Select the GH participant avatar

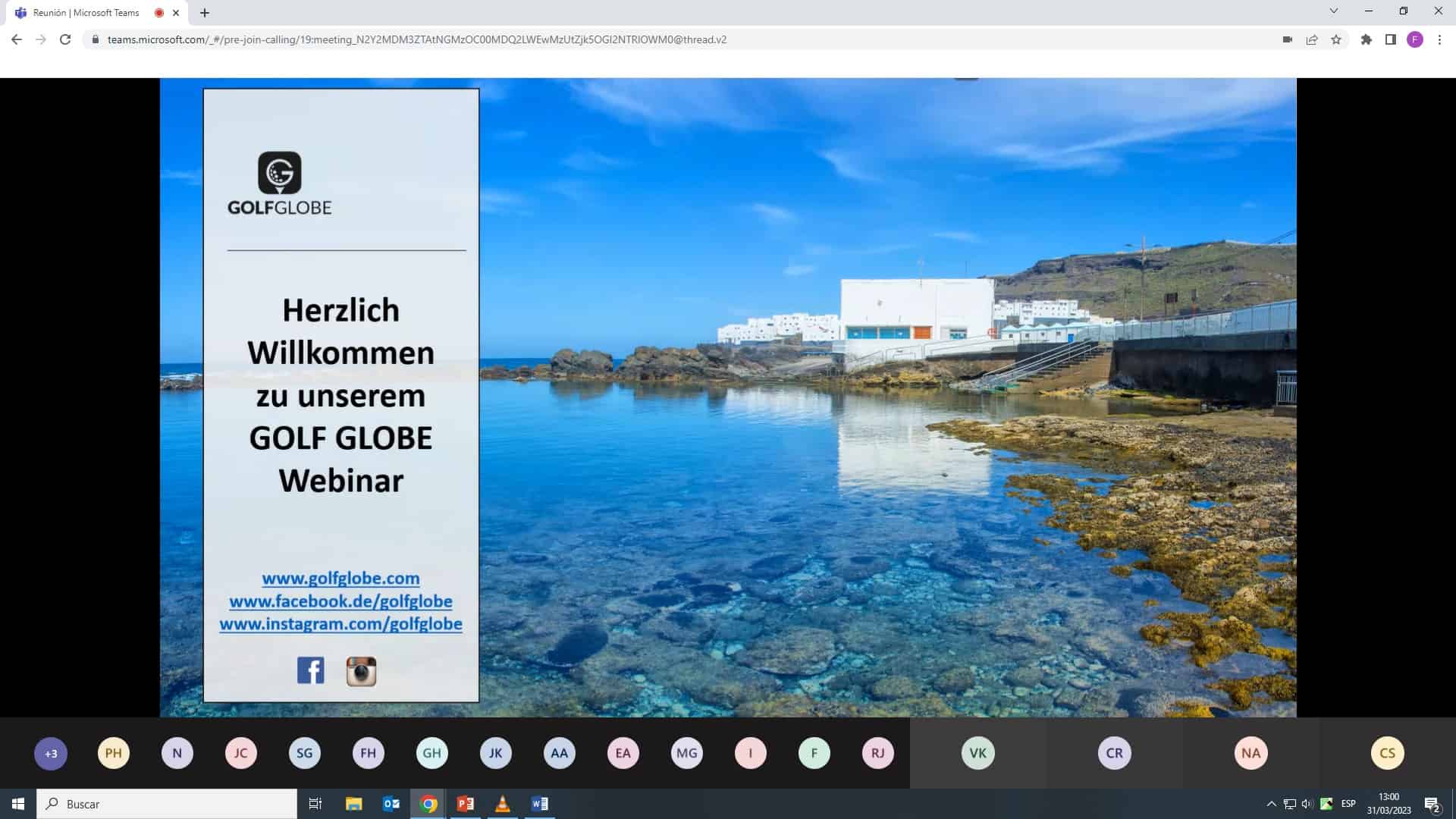click(431, 753)
